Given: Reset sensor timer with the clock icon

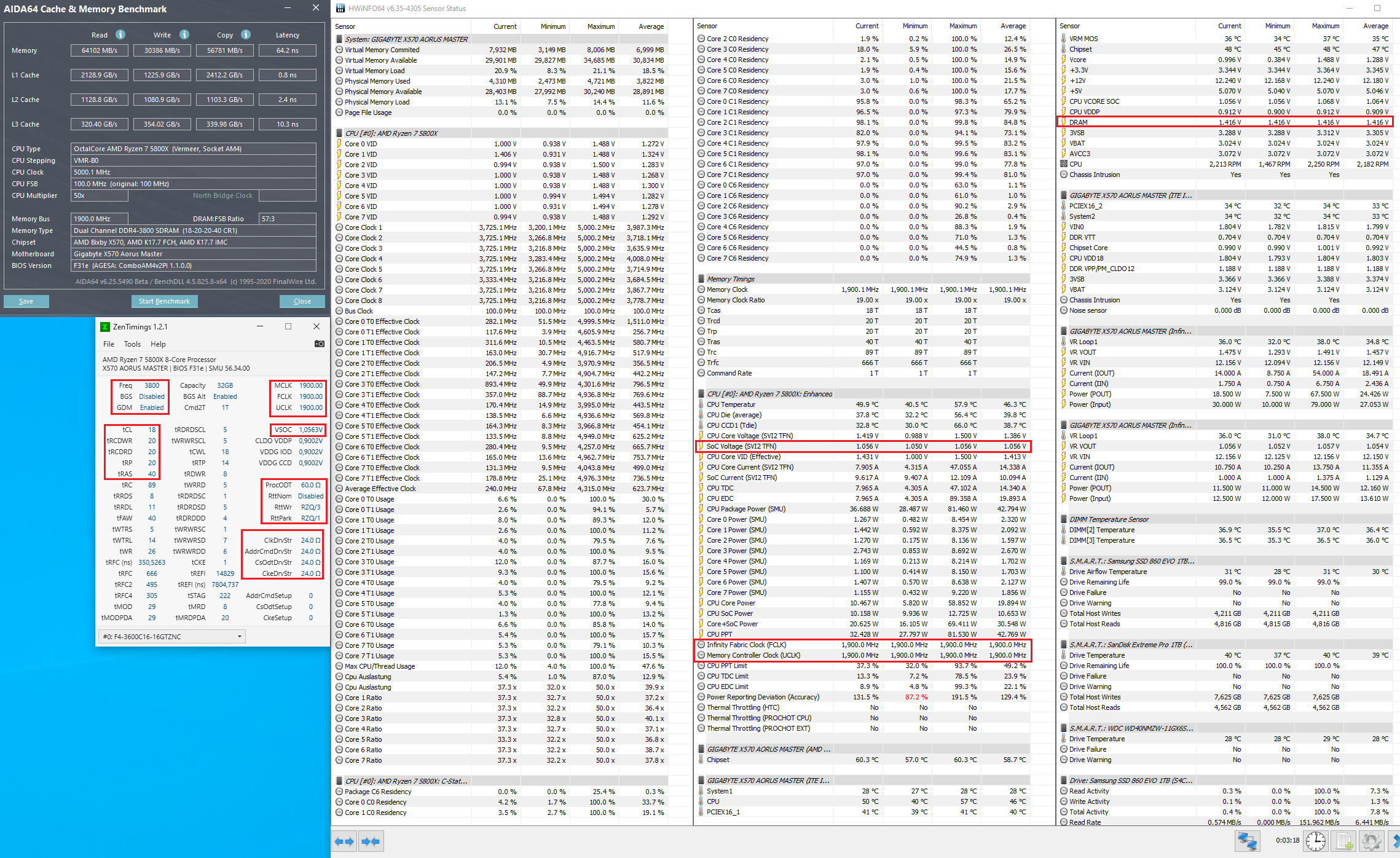Looking at the screenshot, I should [x=1316, y=841].
